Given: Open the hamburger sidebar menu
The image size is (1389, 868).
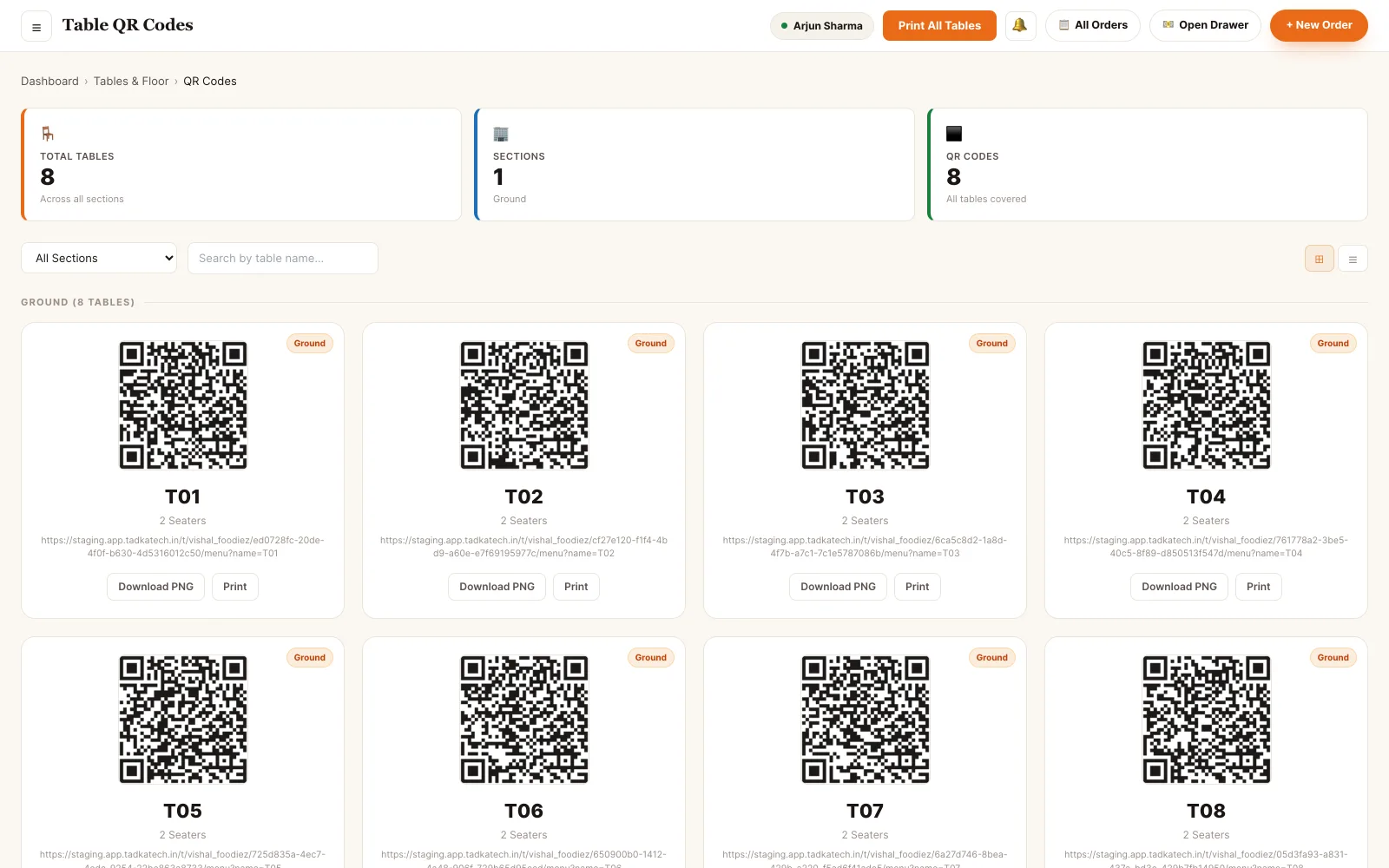Looking at the screenshot, I should (36, 27).
